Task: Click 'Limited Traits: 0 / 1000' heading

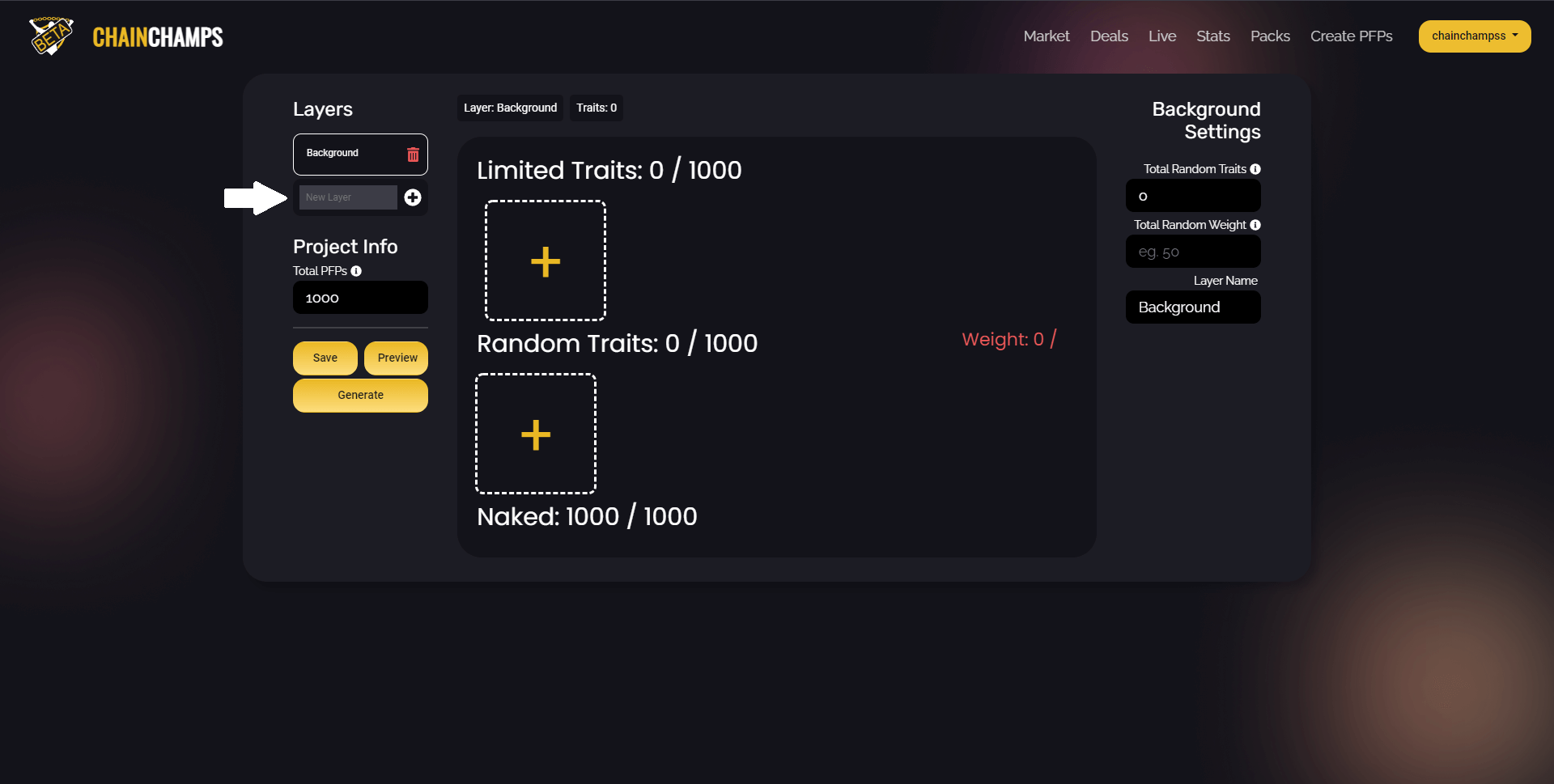Action: (x=609, y=171)
